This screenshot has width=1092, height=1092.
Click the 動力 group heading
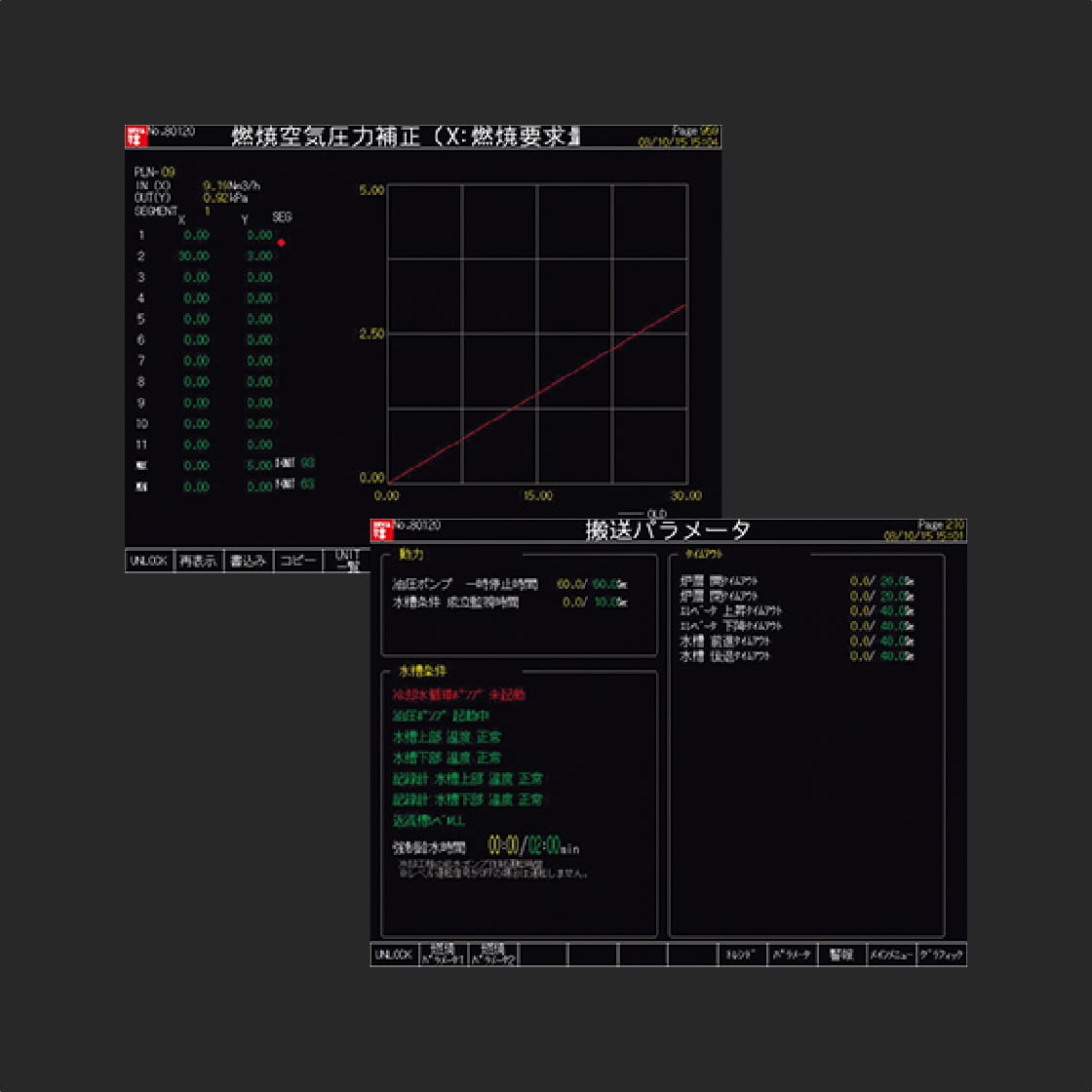pyautogui.click(x=410, y=555)
